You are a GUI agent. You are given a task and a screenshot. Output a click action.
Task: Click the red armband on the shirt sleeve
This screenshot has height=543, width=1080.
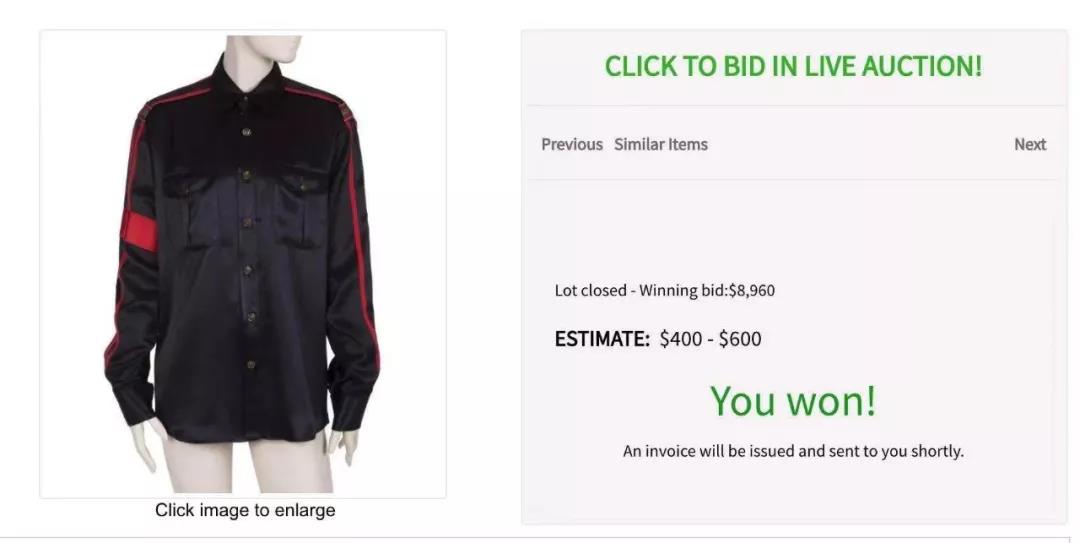click(x=140, y=231)
